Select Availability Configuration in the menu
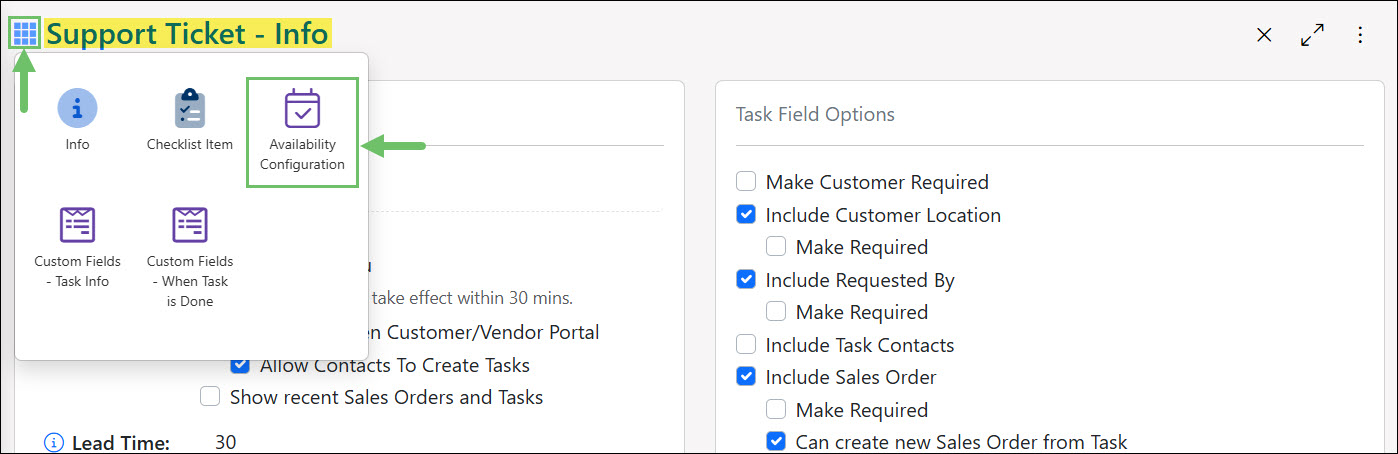 tap(302, 132)
